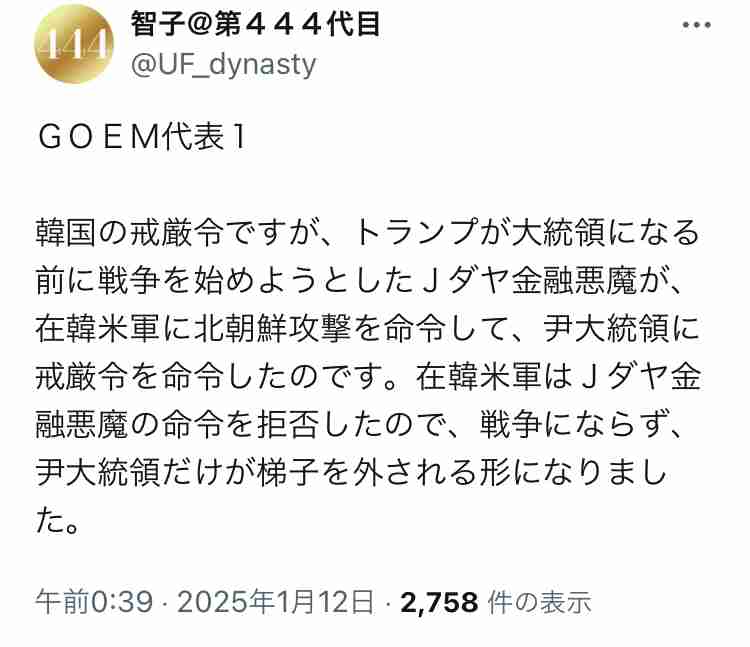Screen dimensions: 750x647
Task: Open the @UF_dynasty handle link
Action: (223, 65)
